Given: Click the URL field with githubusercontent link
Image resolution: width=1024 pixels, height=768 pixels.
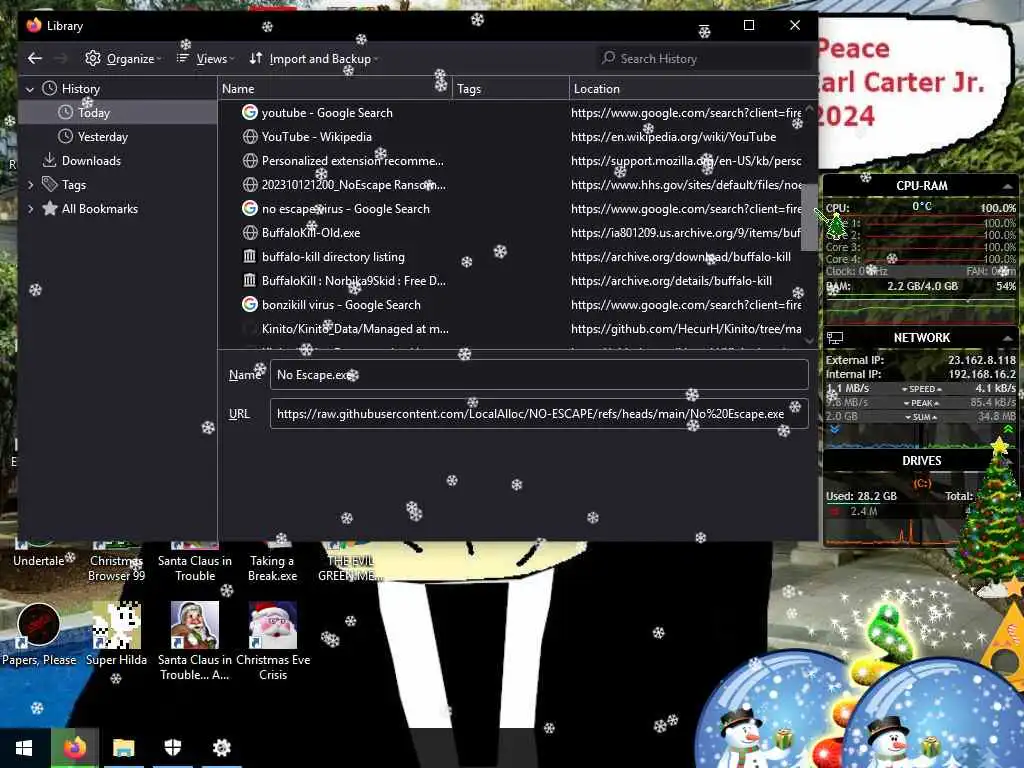Looking at the screenshot, I should pyautogui.click(x=539, y=414).
